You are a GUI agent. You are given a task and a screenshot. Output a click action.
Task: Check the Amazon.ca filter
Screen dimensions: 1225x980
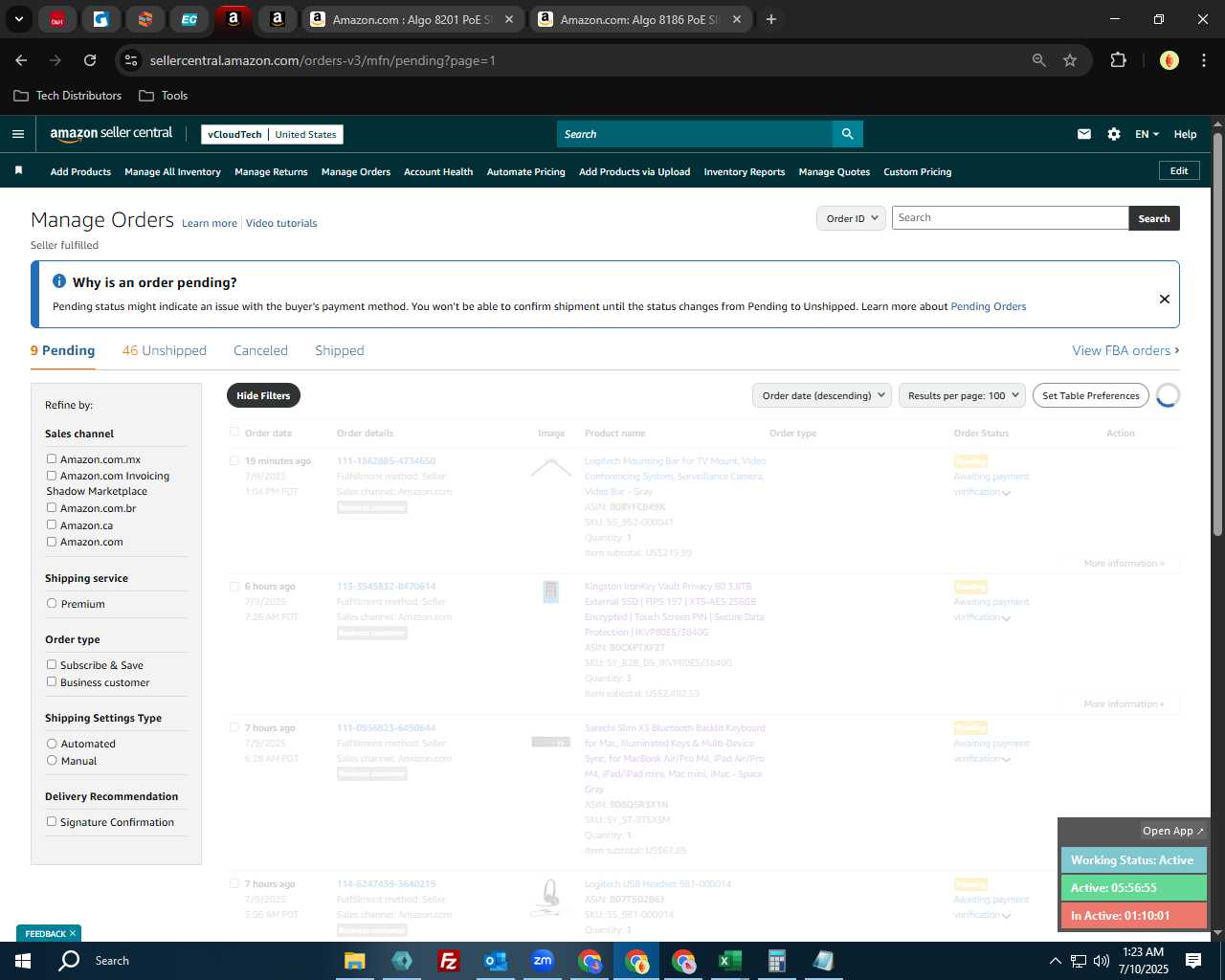(52, 524)
